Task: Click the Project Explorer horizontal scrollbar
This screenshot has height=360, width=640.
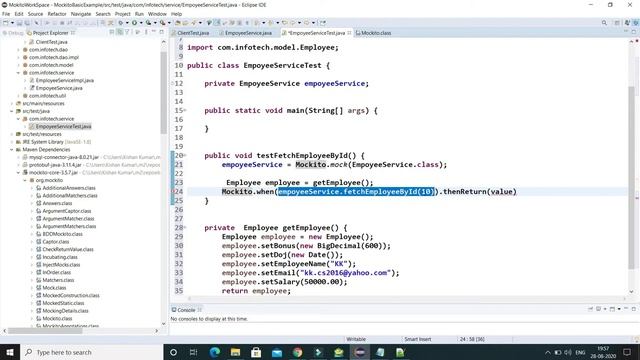Action: (x=45, y=331)
